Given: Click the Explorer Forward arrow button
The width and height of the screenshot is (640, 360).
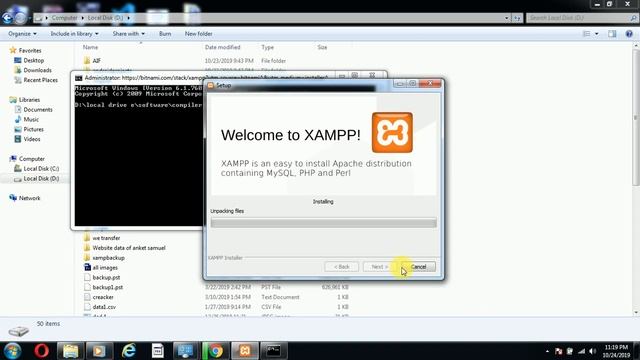Looking at the screenshot, I should [20, 18].
